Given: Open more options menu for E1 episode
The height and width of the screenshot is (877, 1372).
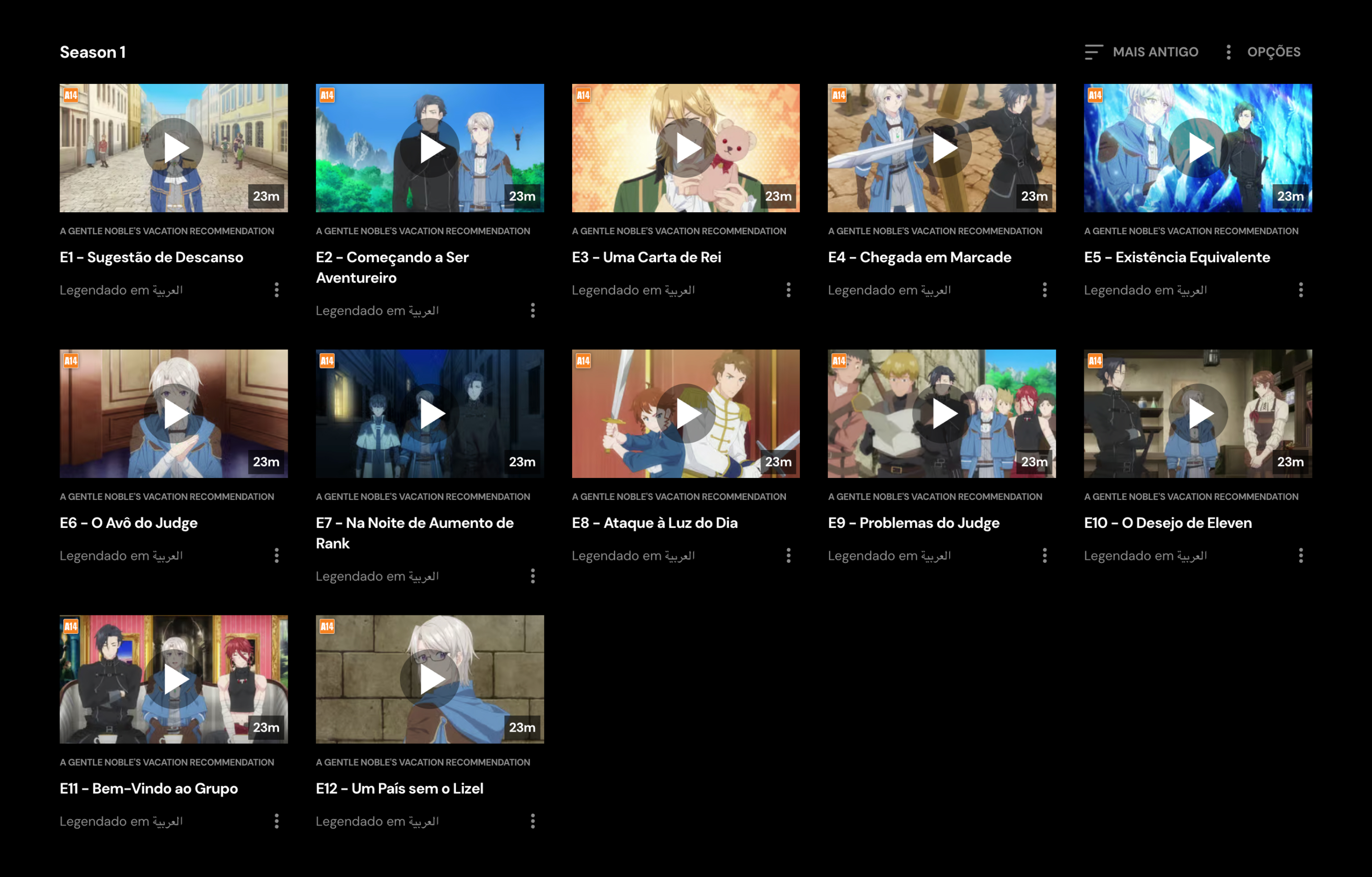Looking at the screenshot, I should [276, 290].
